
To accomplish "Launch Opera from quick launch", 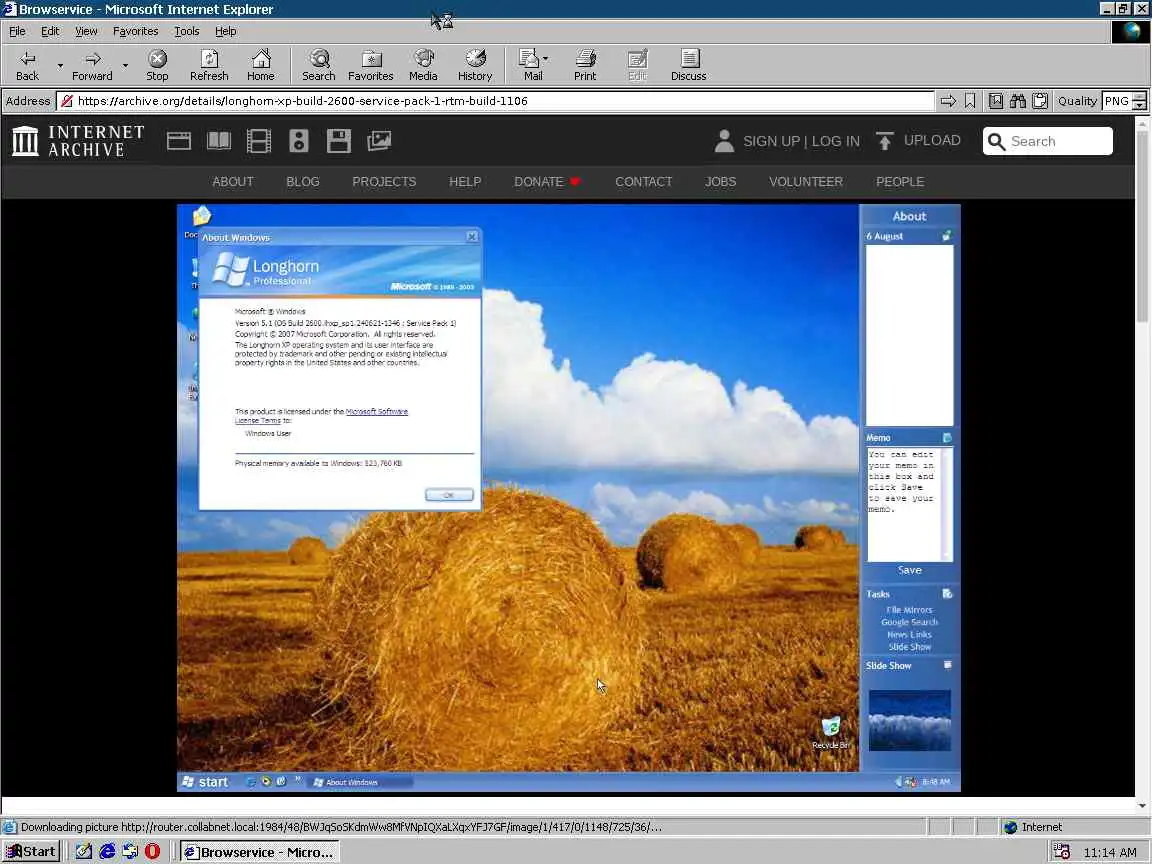I will [x=152, y=852].
